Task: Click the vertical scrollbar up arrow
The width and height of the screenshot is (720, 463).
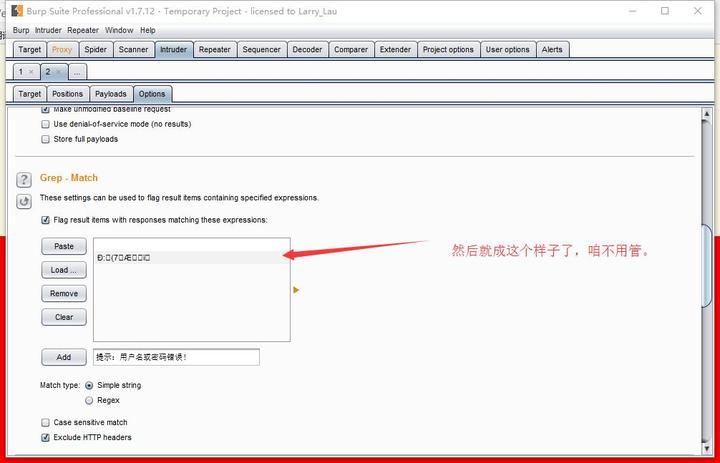Action: [x=707, y=113]
